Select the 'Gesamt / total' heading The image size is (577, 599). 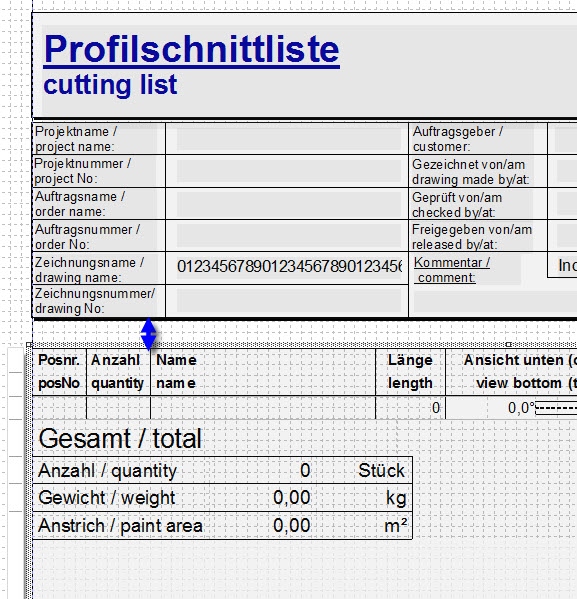click(x=120, y=439)
